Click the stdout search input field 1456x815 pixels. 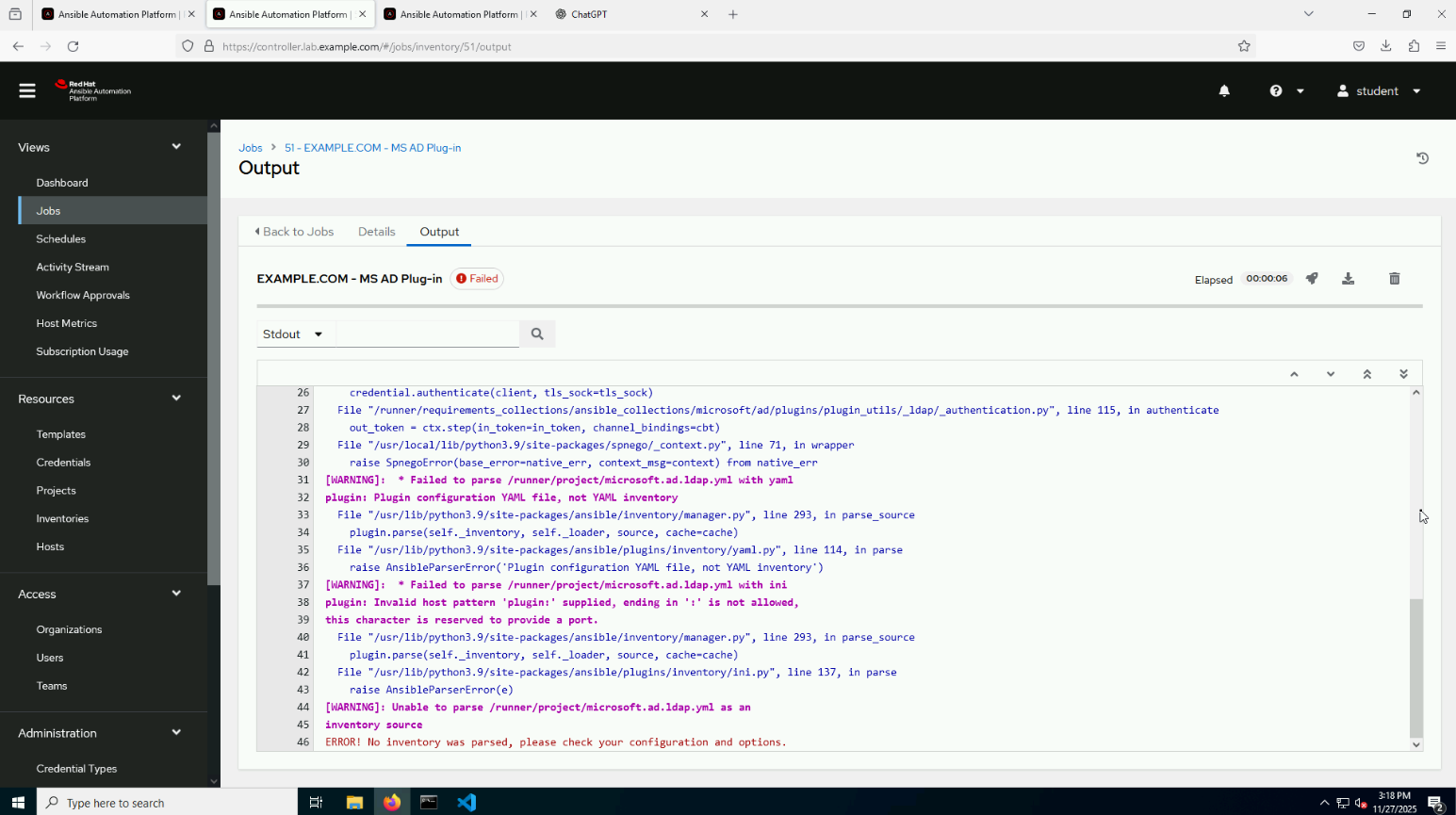coord(427,334)
